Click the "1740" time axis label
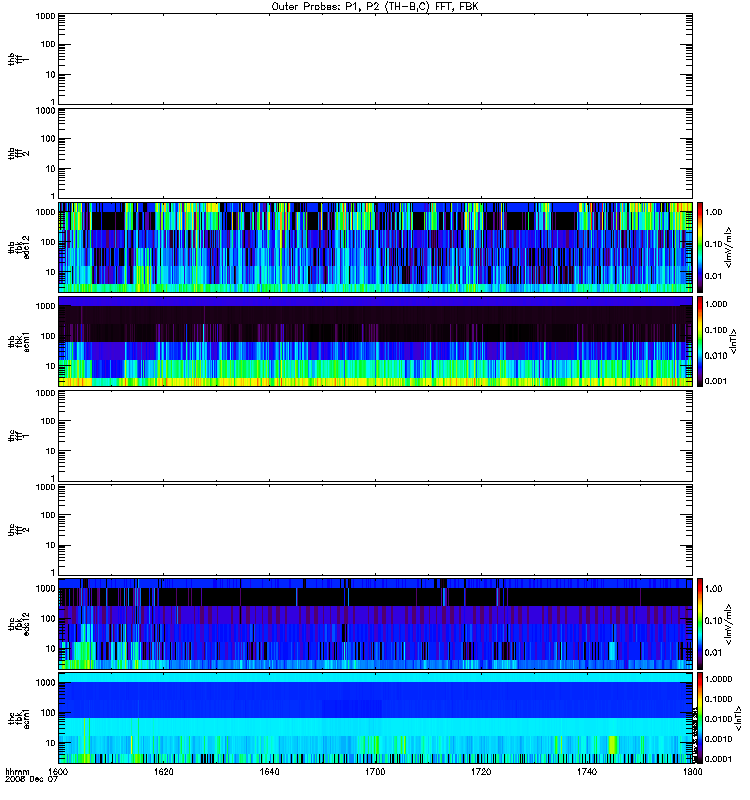 [587, 771]
